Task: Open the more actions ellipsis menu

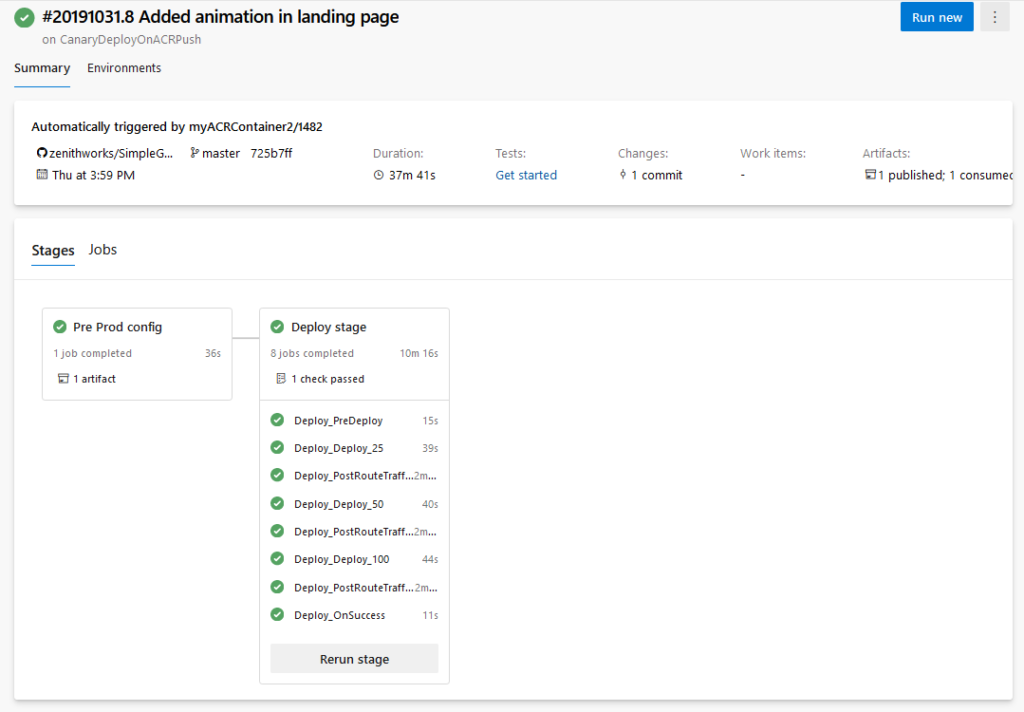Action: coord(994,17)
